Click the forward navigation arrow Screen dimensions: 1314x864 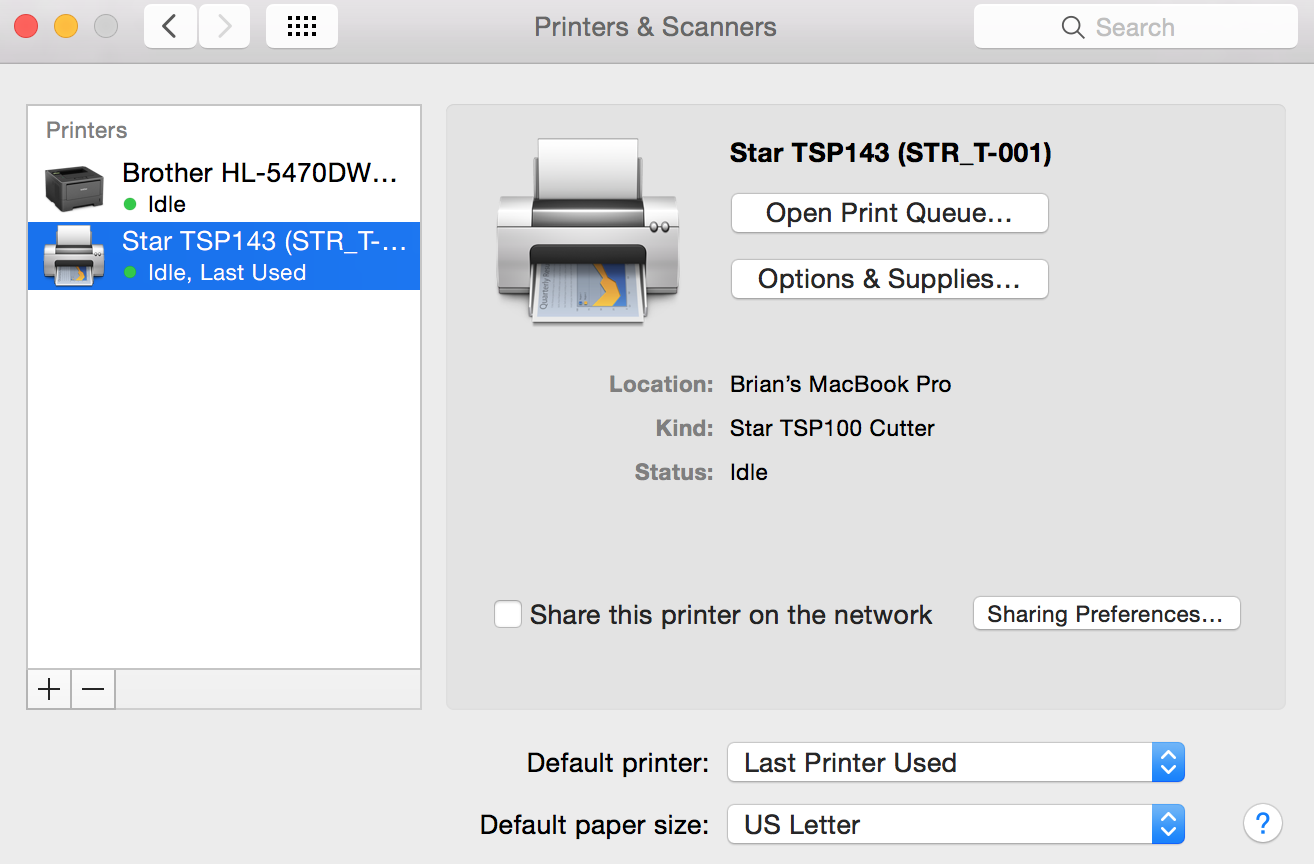224,26
